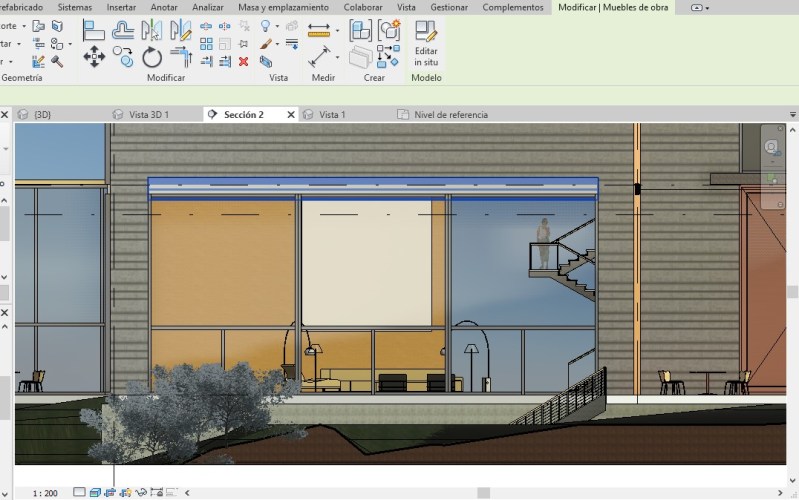Viewport: 799px width, 500px height.
Task: Close the Sección 2 view tab
Action: tap(291, 115)
